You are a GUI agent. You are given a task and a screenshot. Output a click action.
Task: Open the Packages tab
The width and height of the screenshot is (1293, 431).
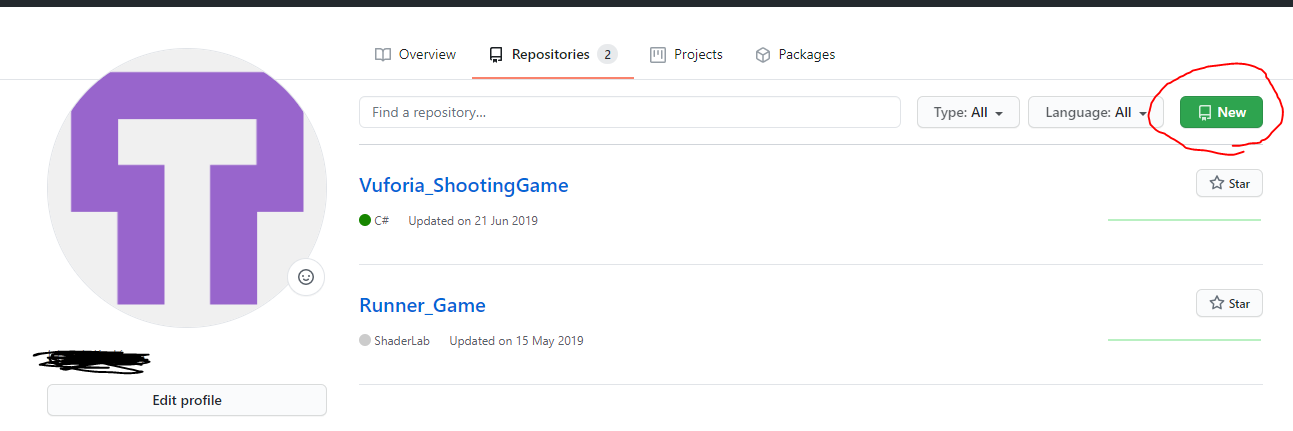click(795, 54)
